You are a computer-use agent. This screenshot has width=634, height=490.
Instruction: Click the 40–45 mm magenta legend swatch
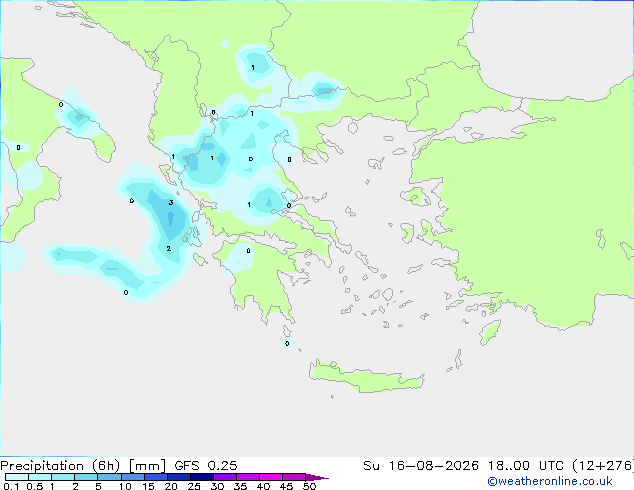[x=271, y=477]
